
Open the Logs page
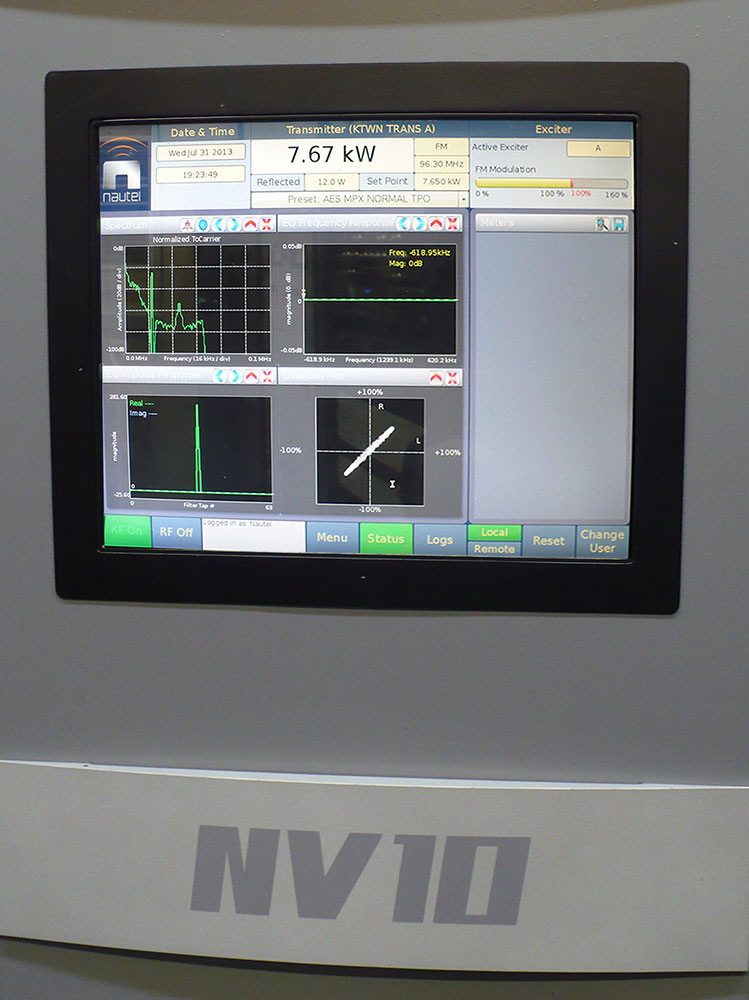[440, 540]
